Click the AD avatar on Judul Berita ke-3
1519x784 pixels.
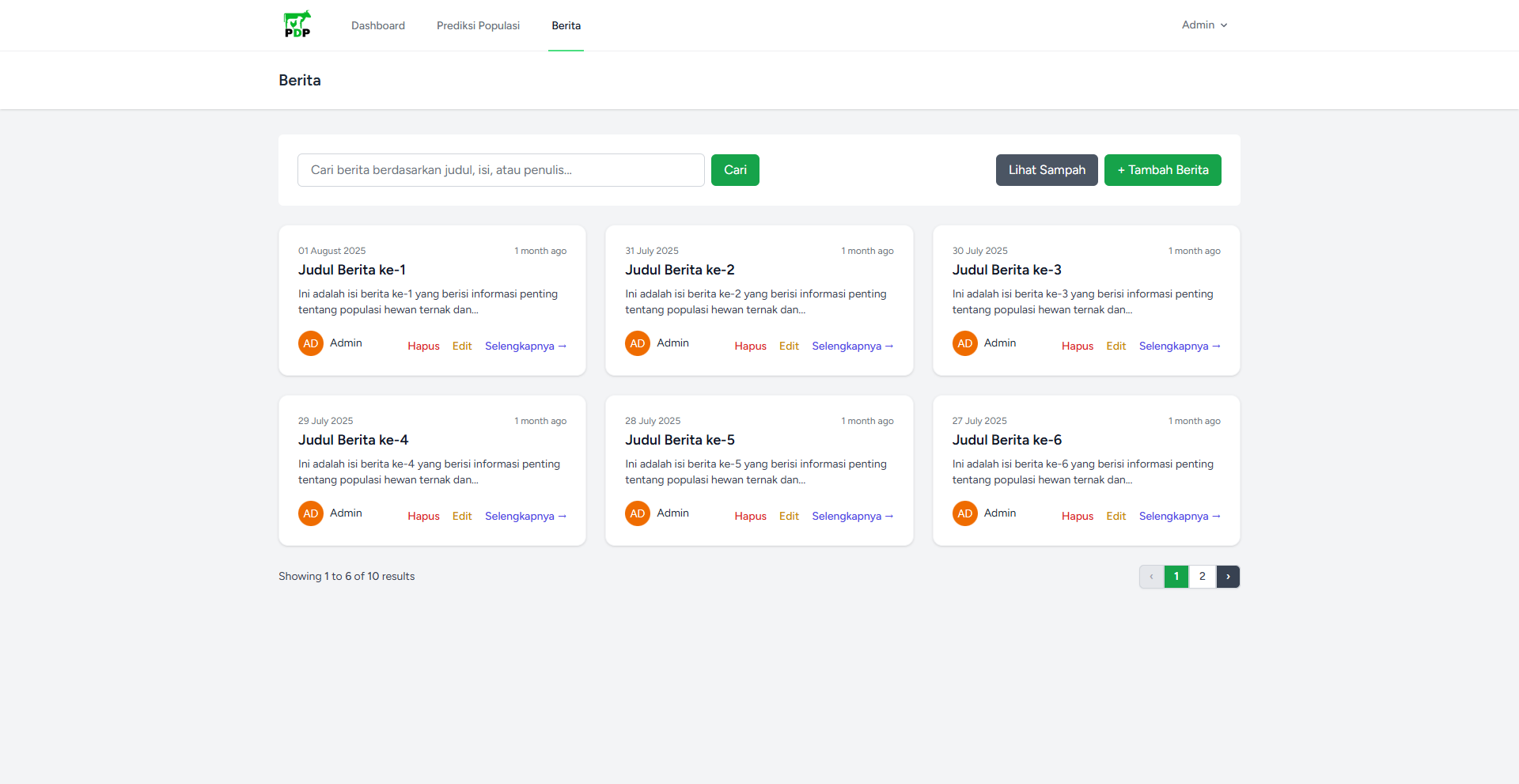point(964,343)
